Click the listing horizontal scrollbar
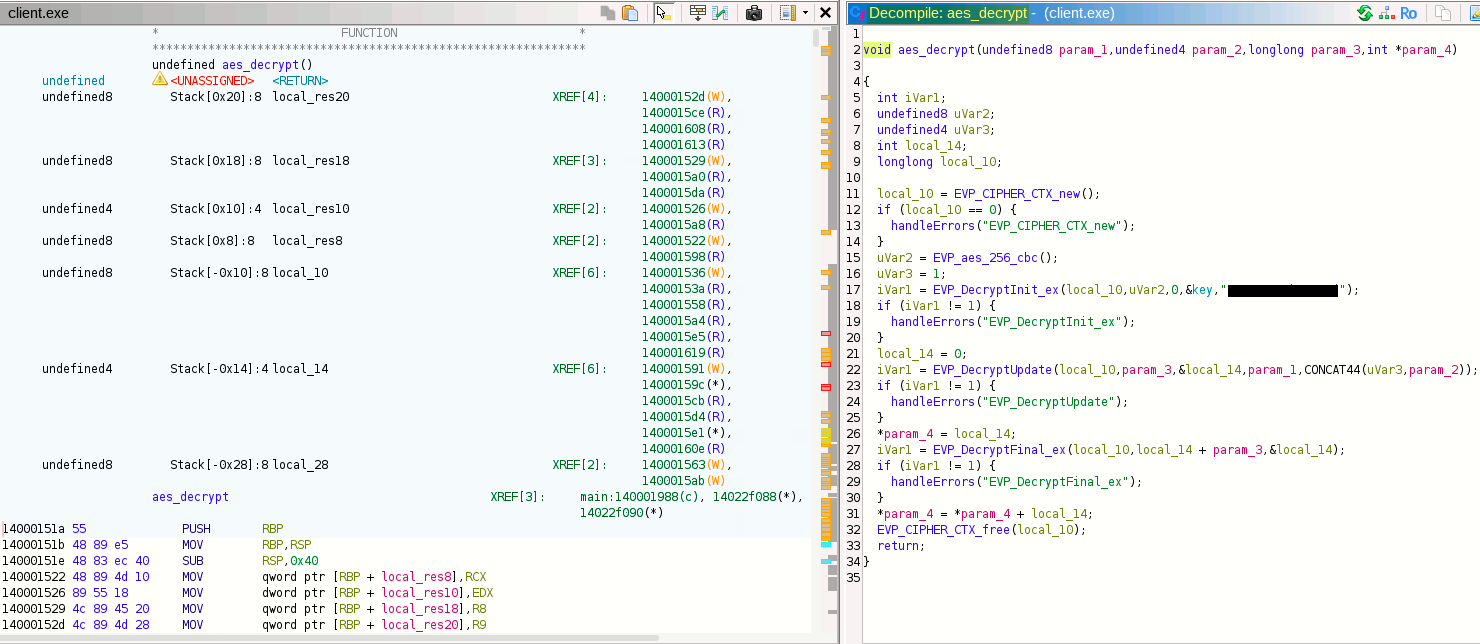The height and width of the screenshot is (644, 1480). [330, 638]
